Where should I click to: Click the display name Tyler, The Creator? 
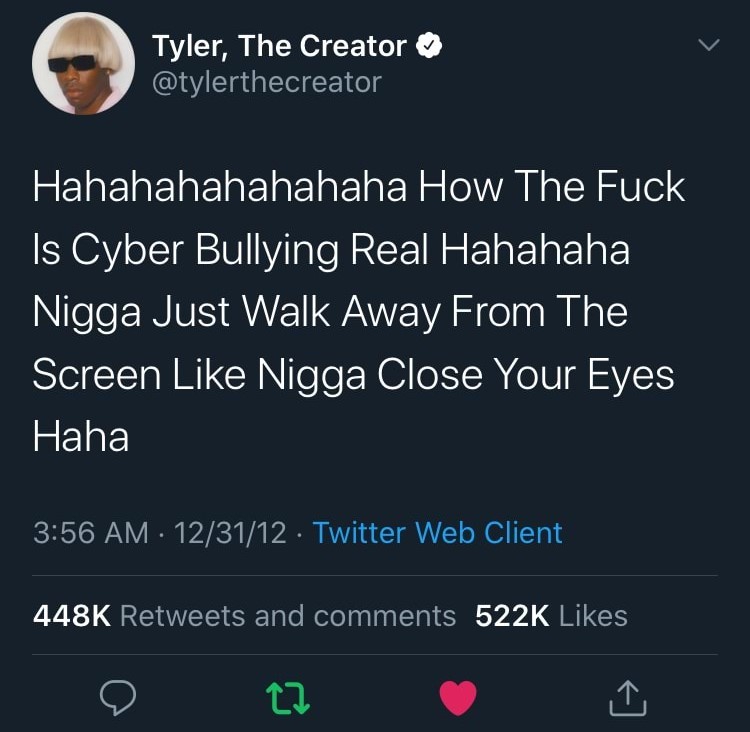point(279,46)
